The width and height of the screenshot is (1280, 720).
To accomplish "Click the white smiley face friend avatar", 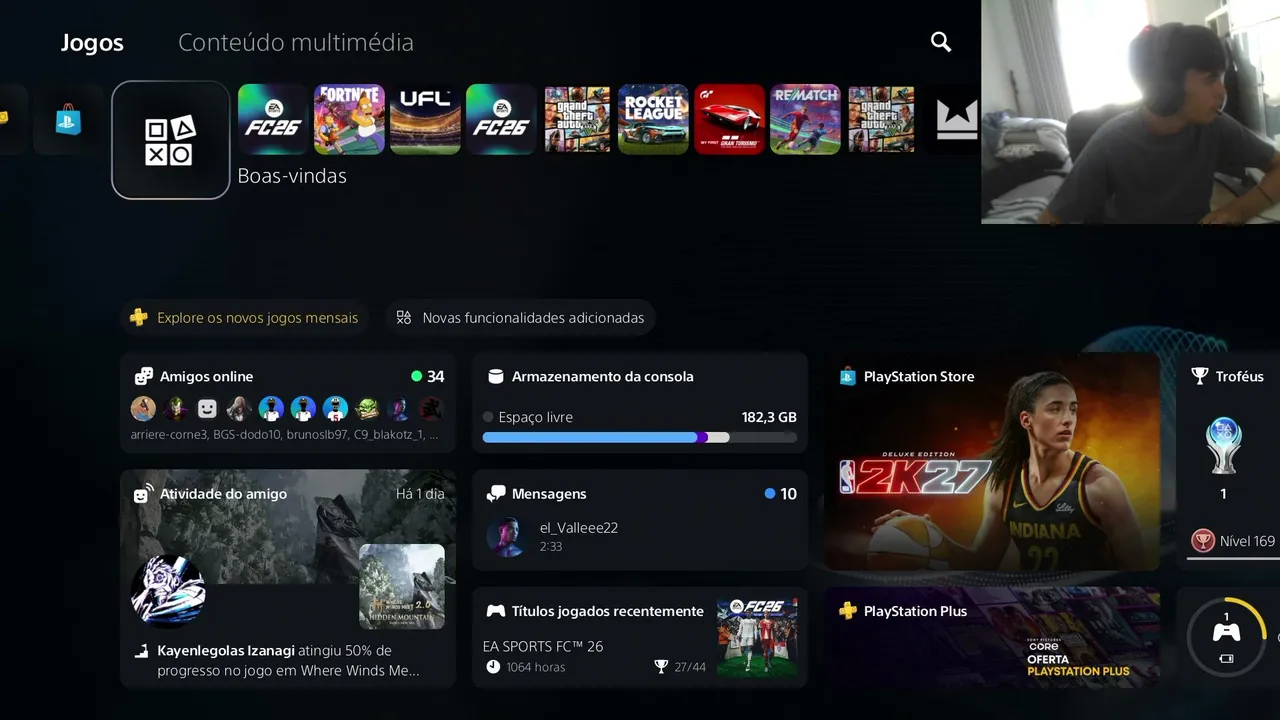I will click(x=207, y=408).
